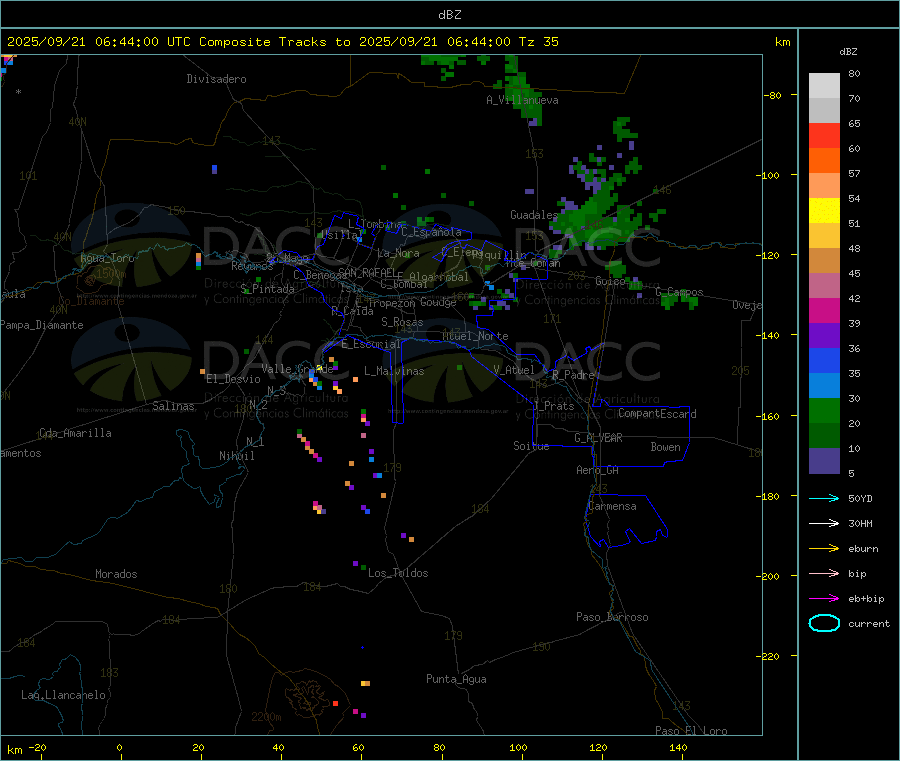The width and height of the screenshot is (900, 761).
Task: Click the eb+bip magenta arrow legend icon
Action: (824, 599)
